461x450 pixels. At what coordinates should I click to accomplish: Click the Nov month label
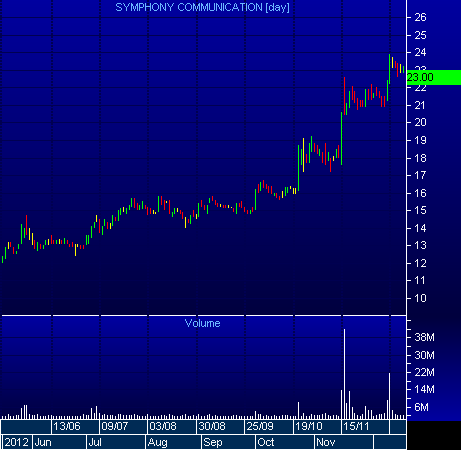coord(326,442)
